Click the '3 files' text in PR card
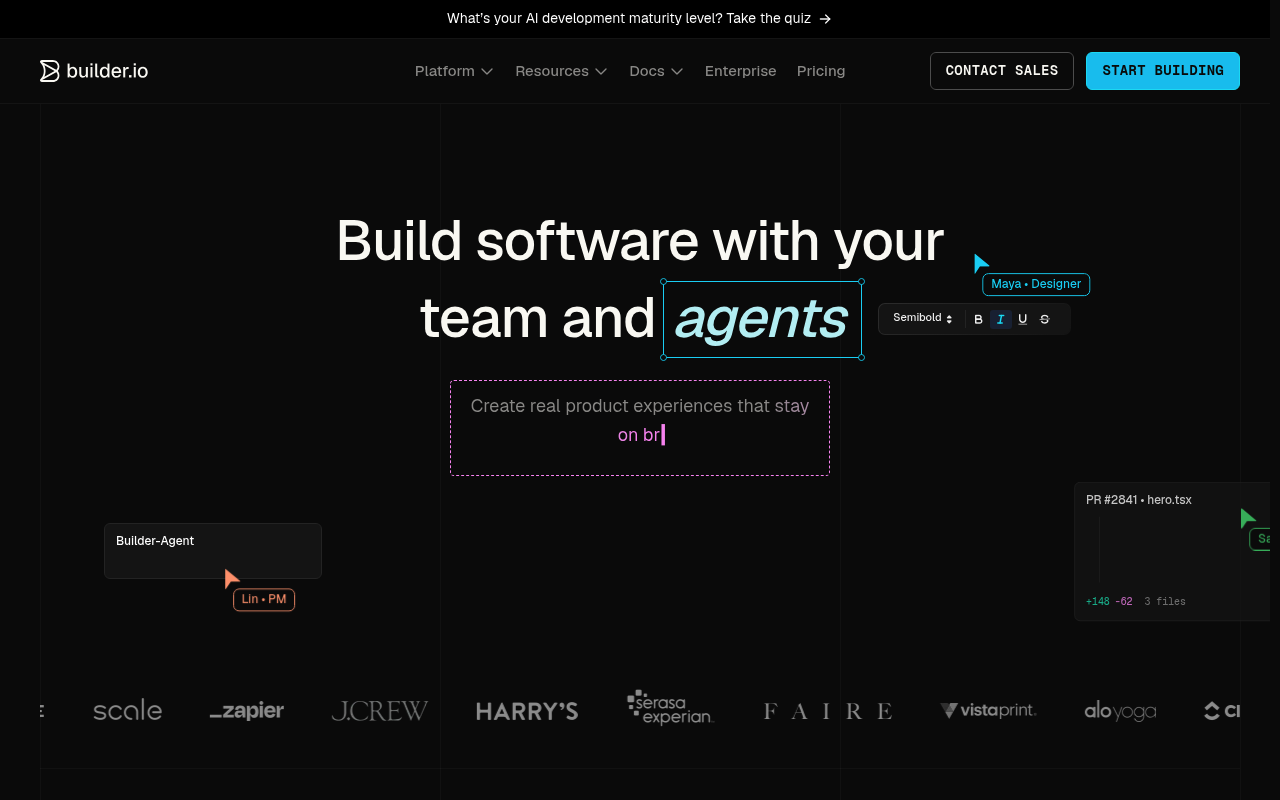The width and height of the screenshot is (1280, 800). click(x=1165, y=602)
